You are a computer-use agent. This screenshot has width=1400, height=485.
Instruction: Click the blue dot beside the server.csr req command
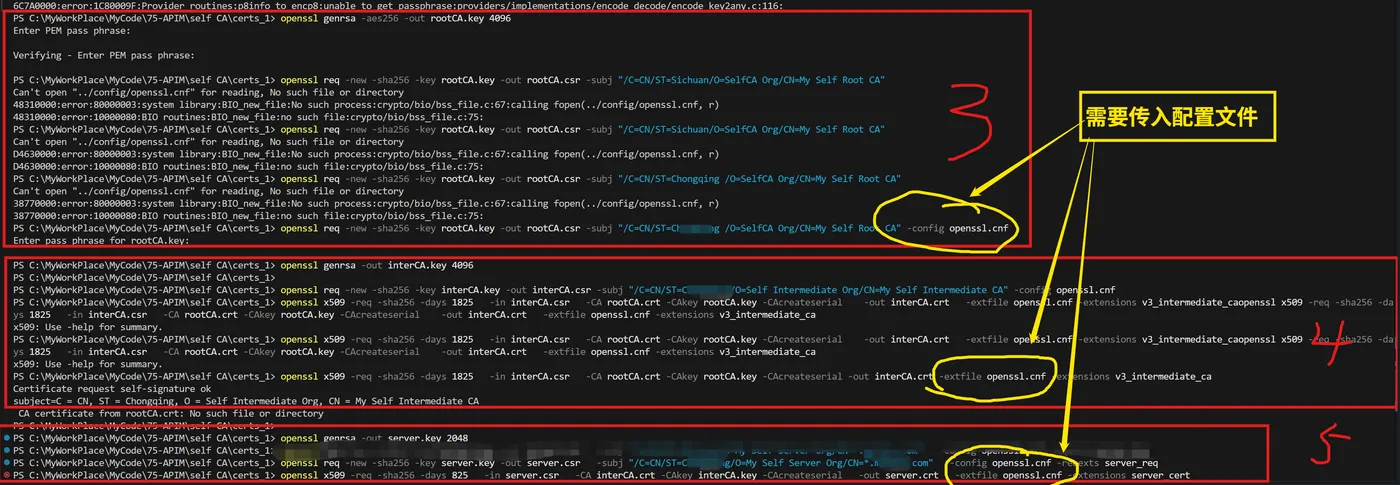[8, 463]
